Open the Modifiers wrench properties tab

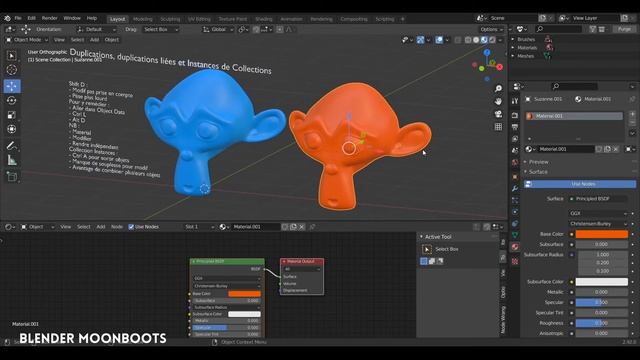click(x=515, y=189)
